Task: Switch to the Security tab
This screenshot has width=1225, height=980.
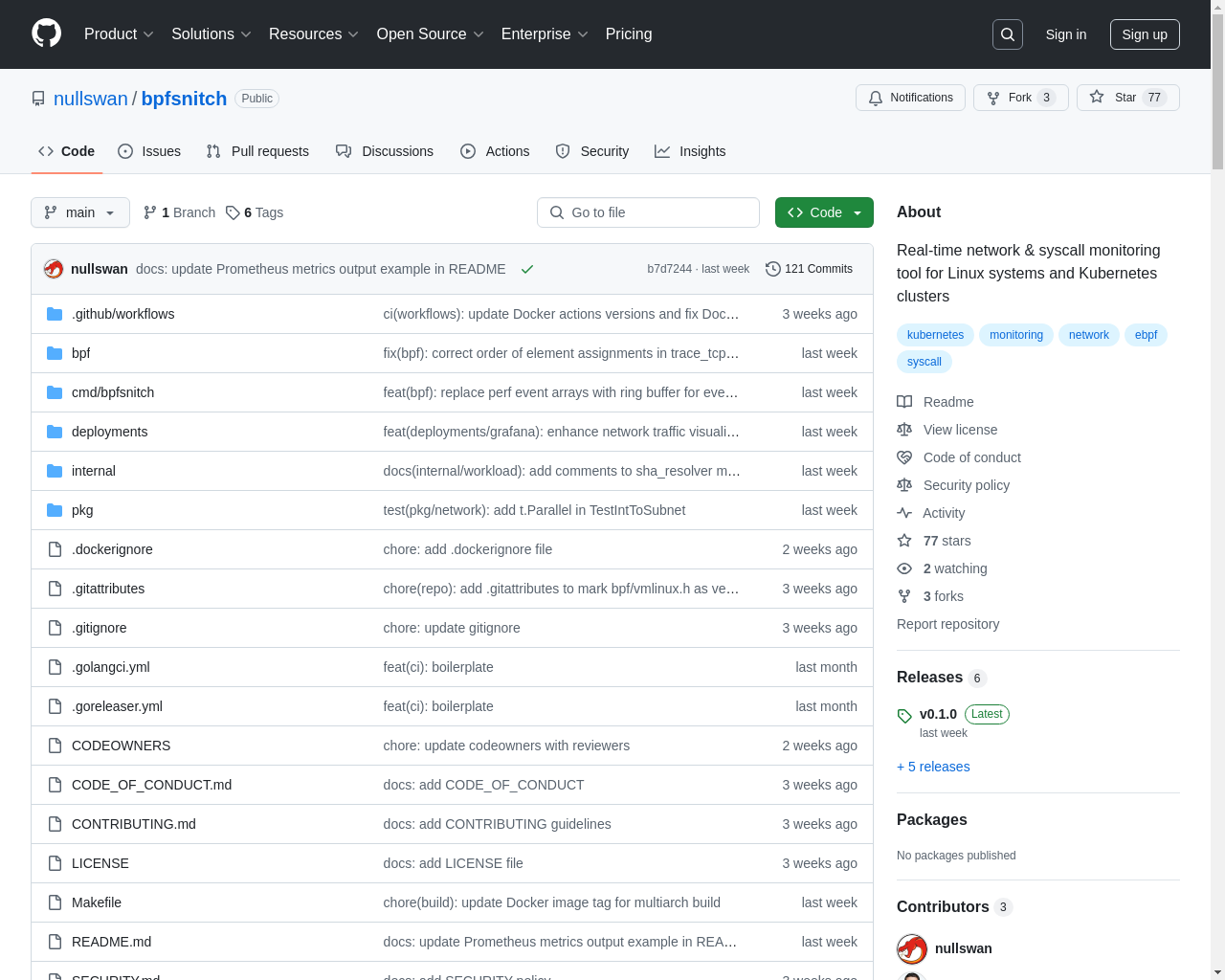Action: [592, 151]
